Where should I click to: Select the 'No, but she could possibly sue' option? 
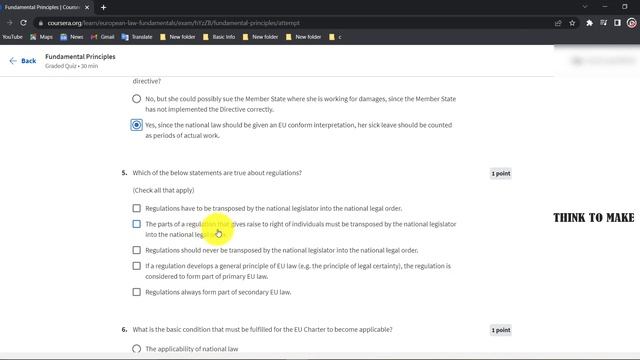coord(136,99)
